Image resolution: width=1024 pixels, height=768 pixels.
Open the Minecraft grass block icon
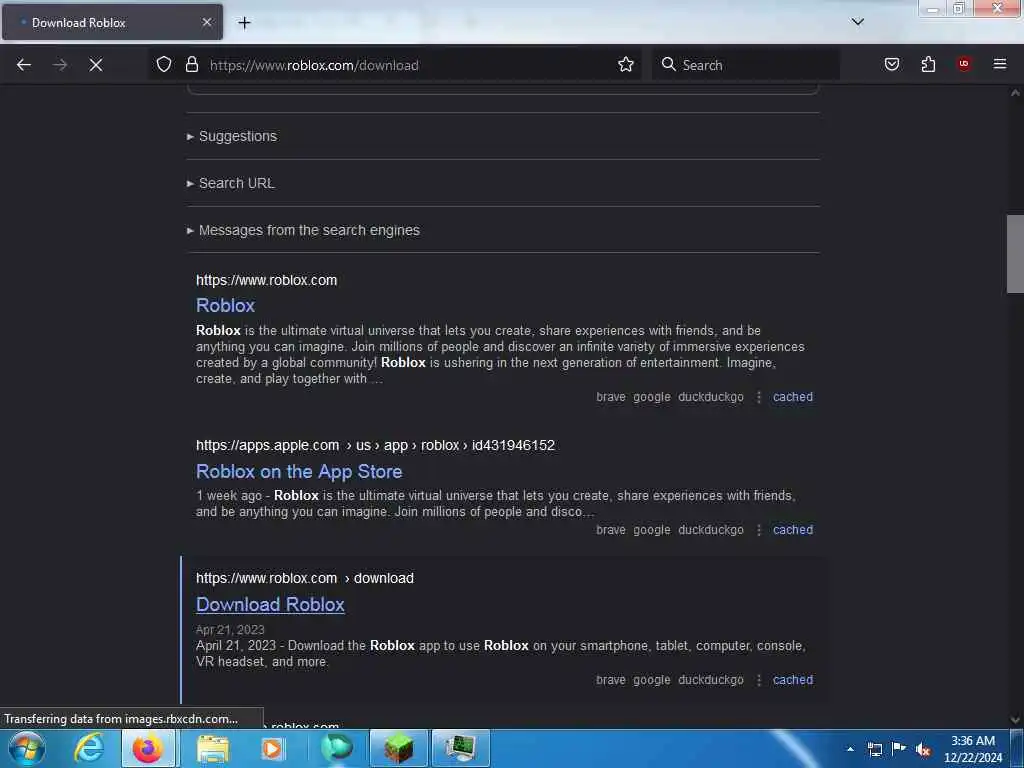point(398,748)
